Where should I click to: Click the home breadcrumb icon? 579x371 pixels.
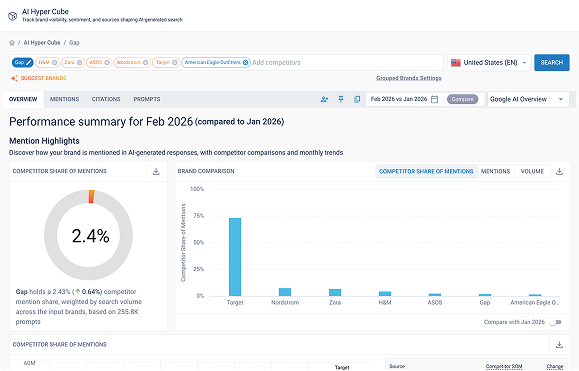pos(12,43)
